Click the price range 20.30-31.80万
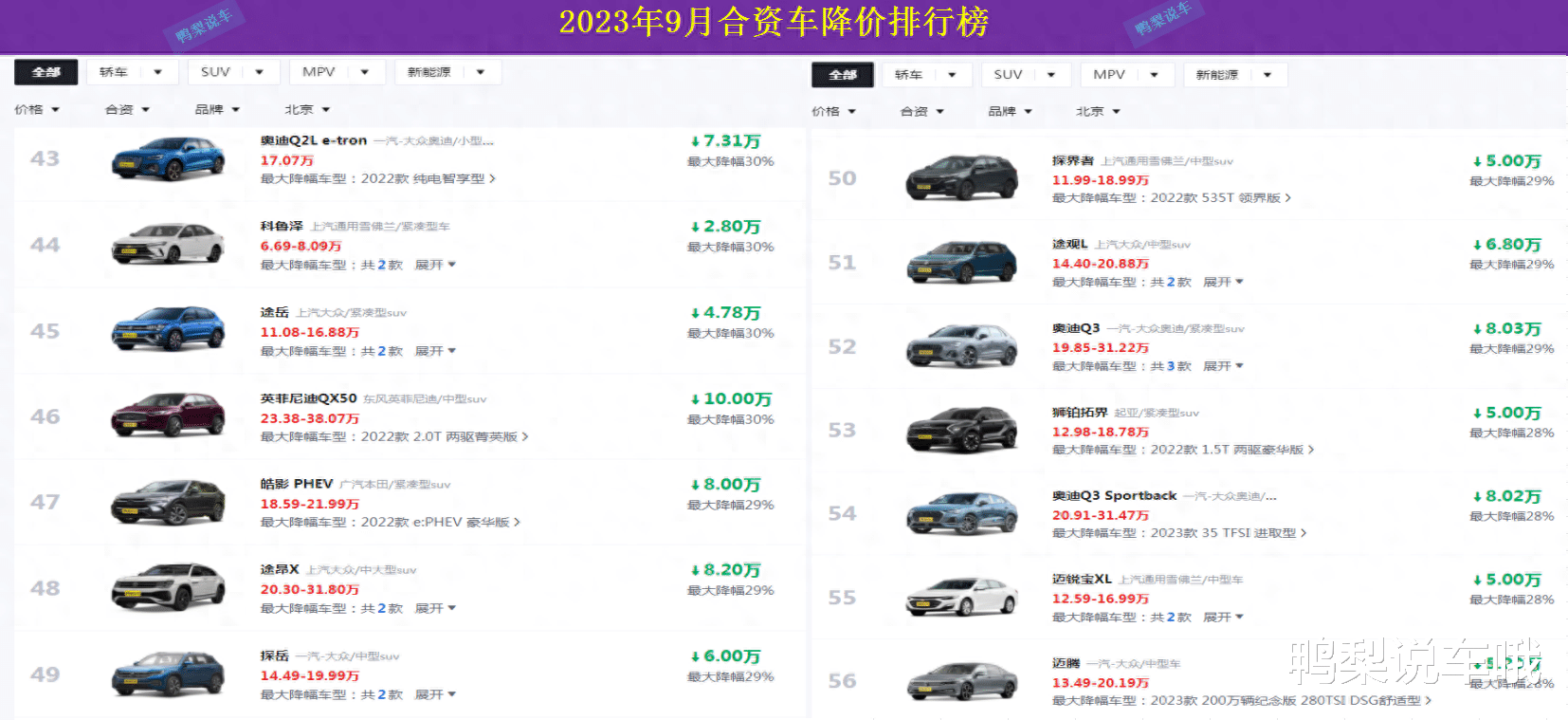The height and width of the screenshot is (720, 1568). [310, 589]
